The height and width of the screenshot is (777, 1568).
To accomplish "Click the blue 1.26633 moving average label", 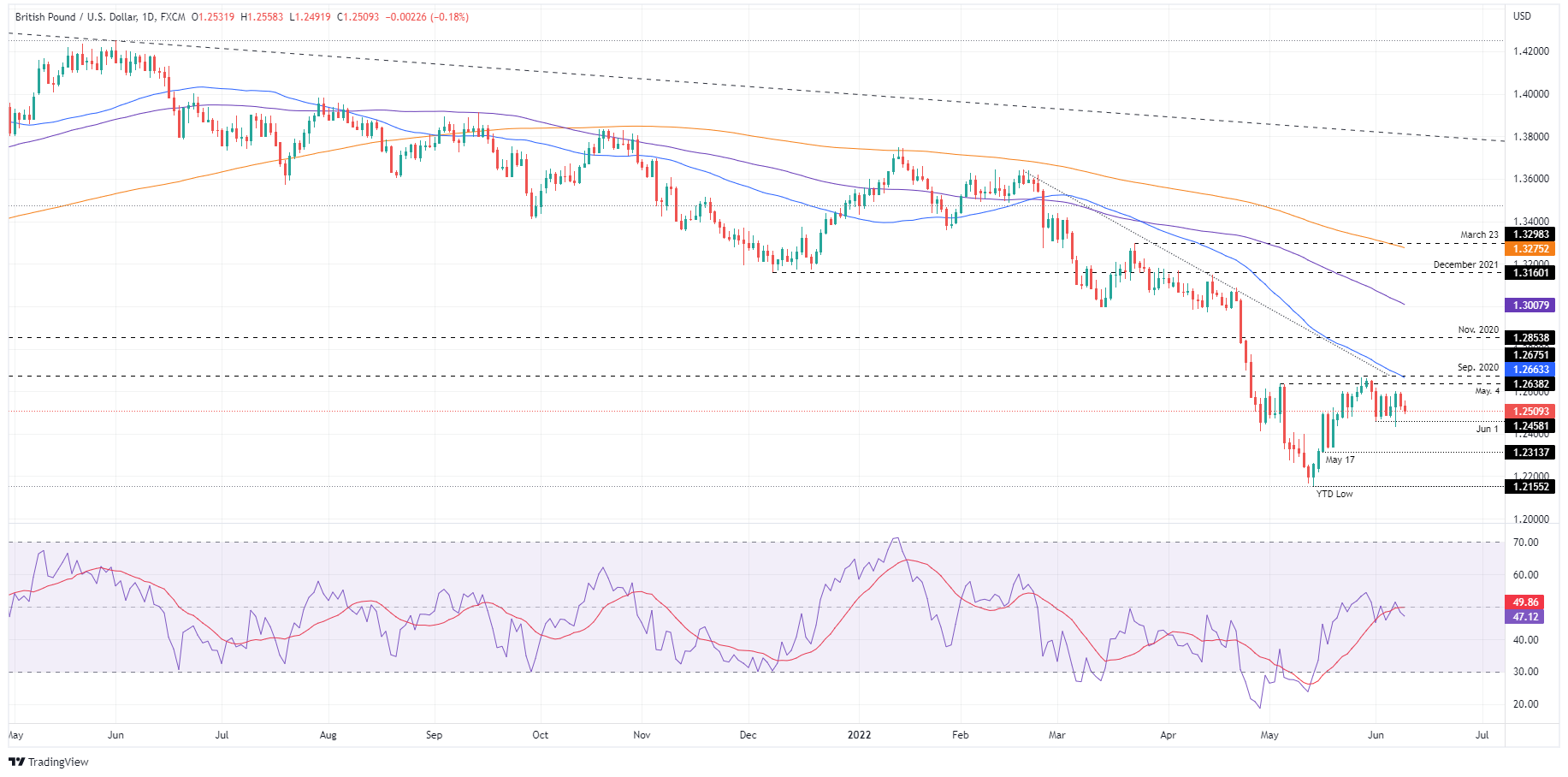I will coord(1531,370).
